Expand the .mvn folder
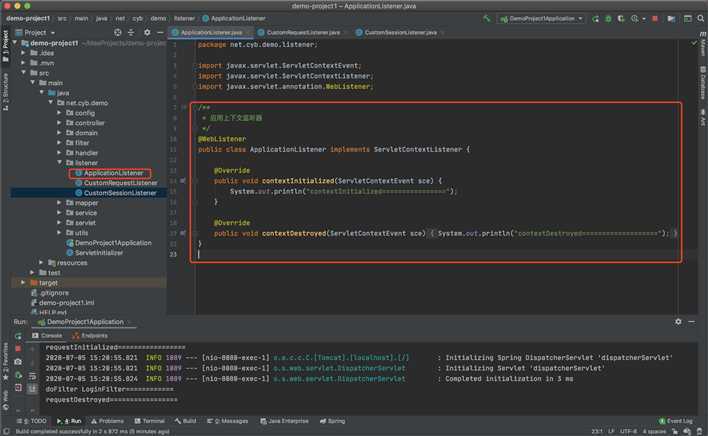 pyautogui.click(x=23, y=63)
